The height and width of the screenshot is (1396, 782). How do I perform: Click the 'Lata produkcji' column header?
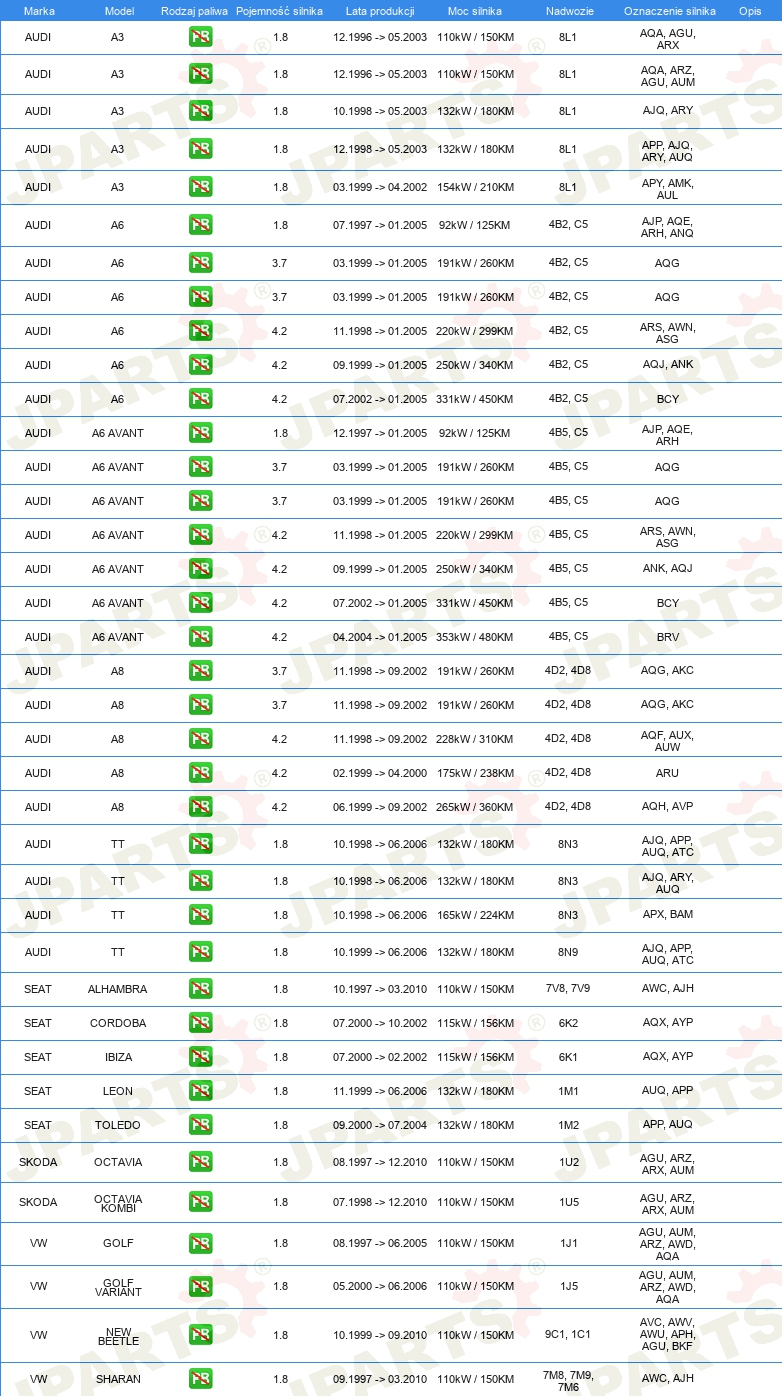pos(380,11)
